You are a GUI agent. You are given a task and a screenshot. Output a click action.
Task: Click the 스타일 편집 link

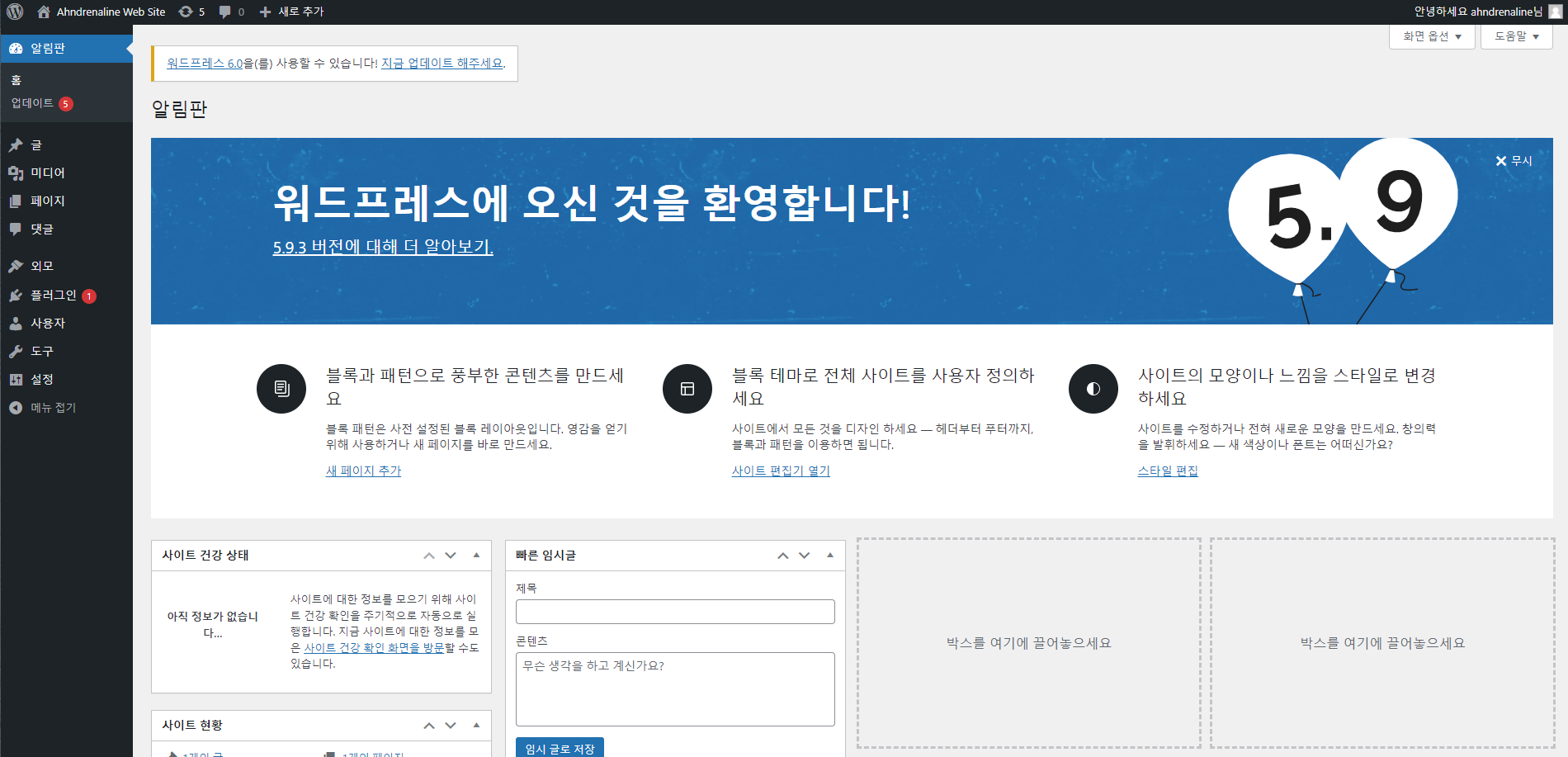[x=1168, y=471]
